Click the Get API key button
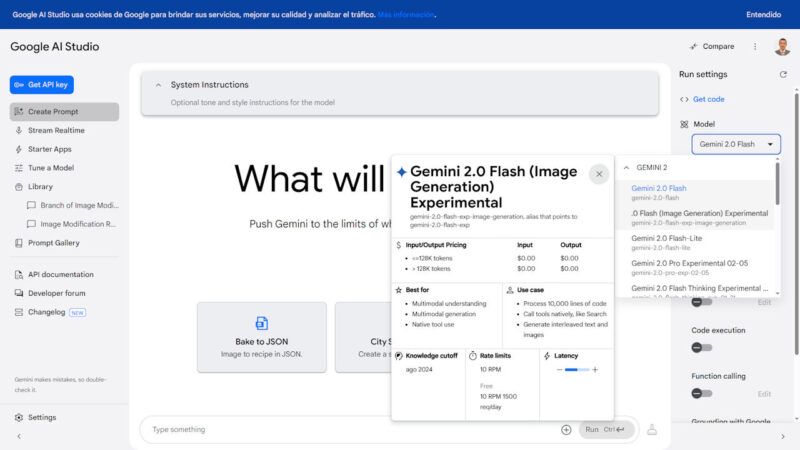The height and width of the screenshot is (450, 800). (x=42, y=85)
